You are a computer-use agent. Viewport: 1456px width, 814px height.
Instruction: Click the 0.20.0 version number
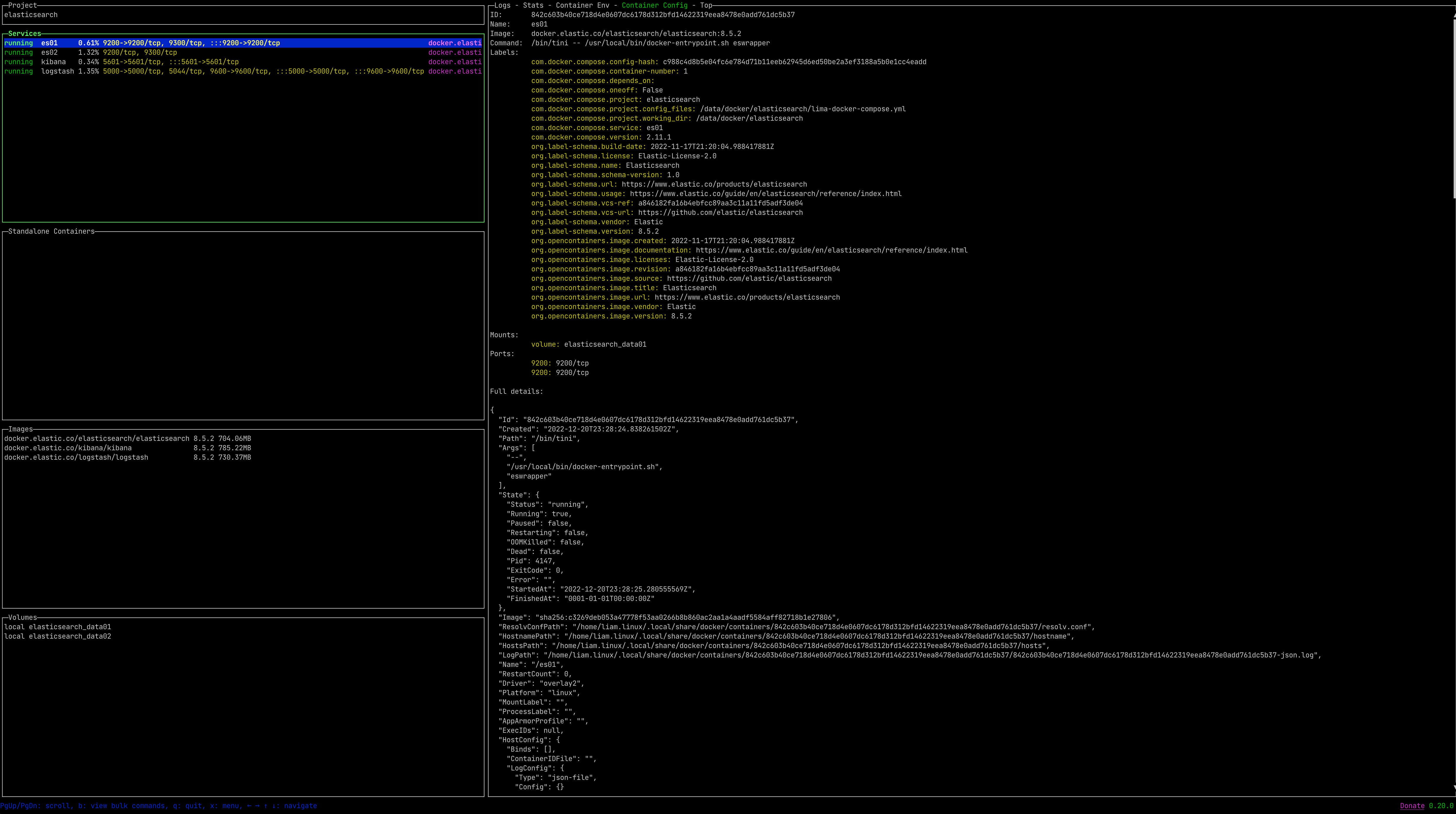[1441, 805]
